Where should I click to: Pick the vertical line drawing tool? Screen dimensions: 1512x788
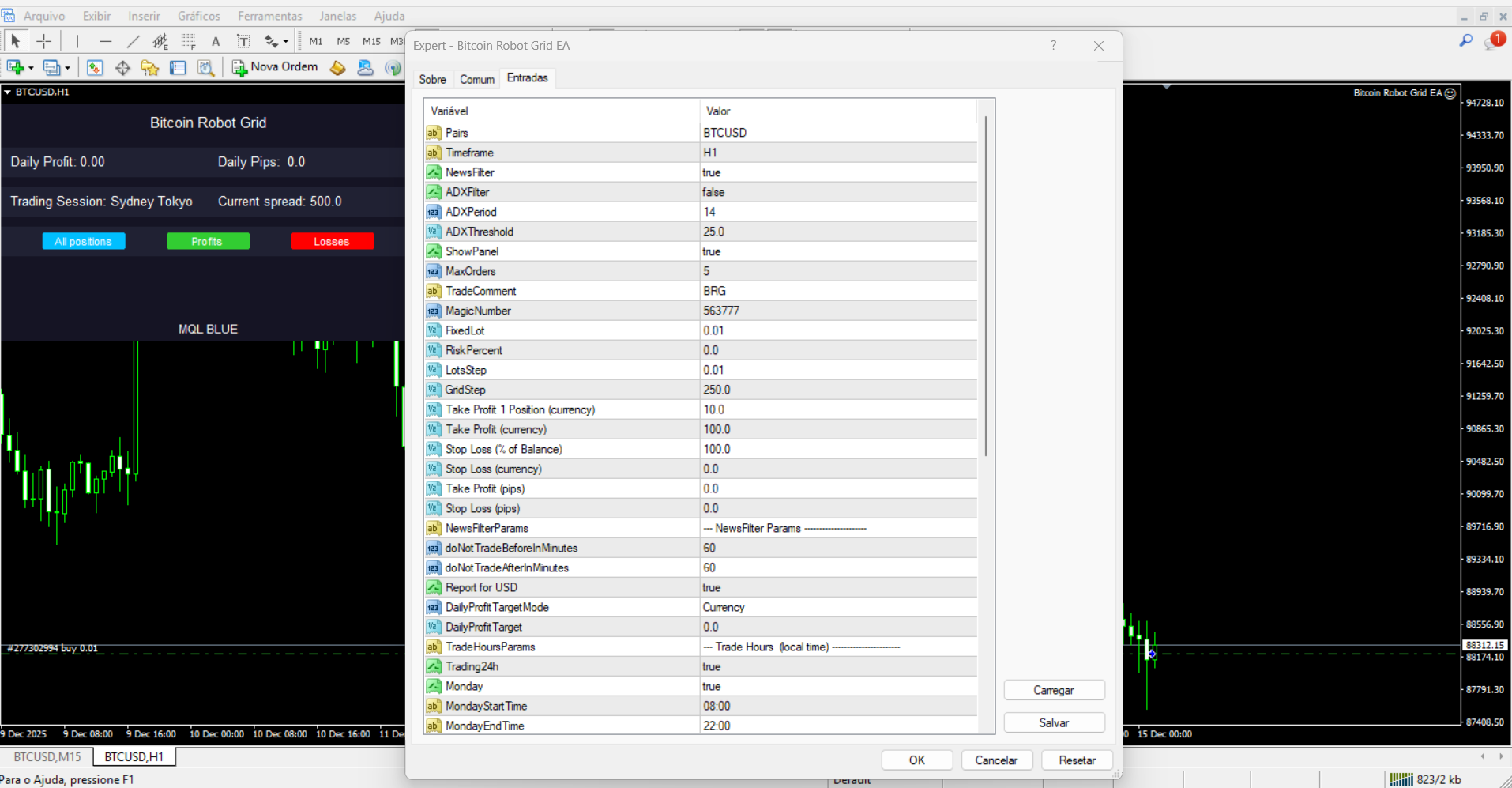point(77,41)
